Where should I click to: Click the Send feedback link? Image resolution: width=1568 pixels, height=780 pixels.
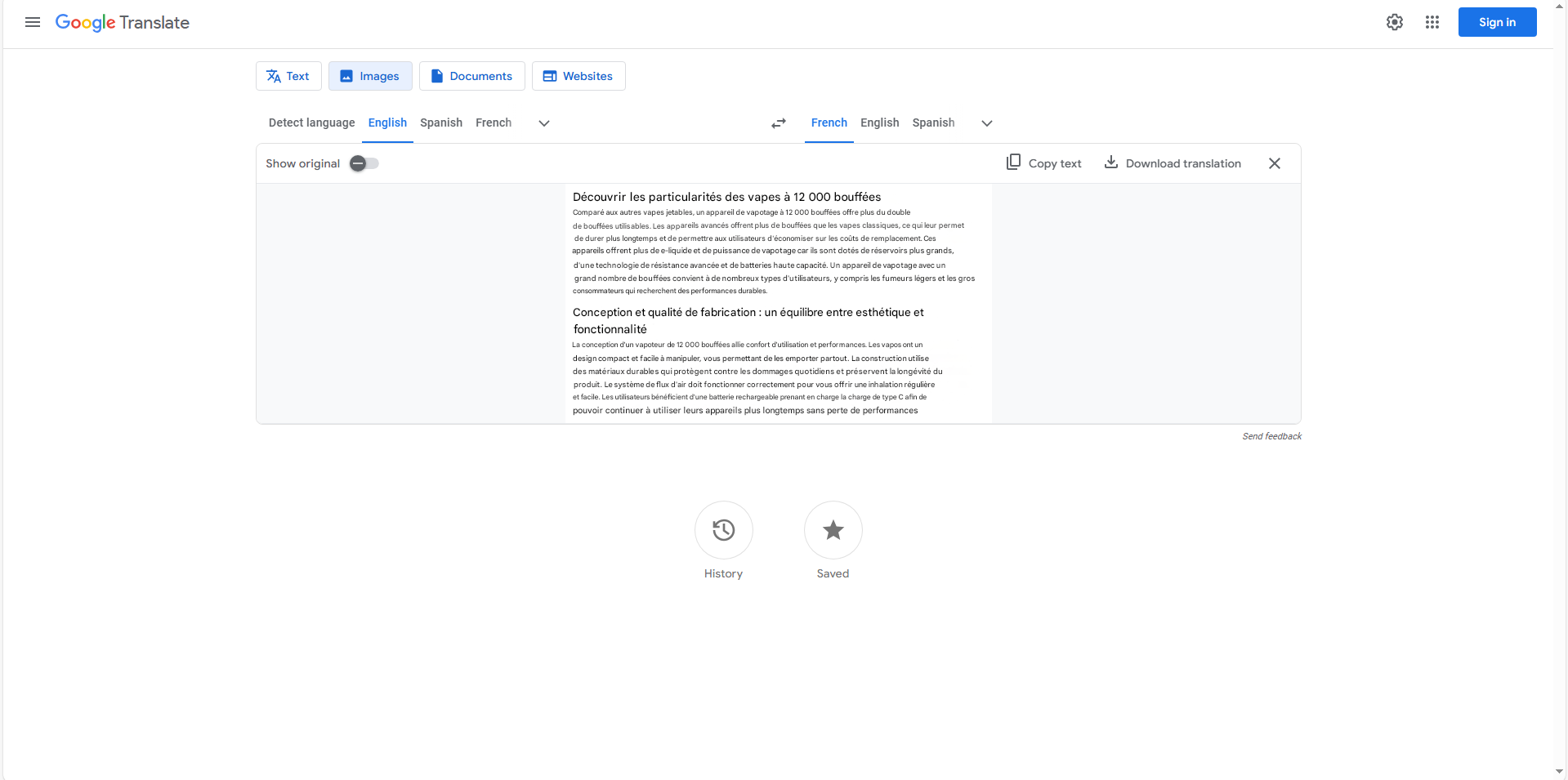[x=1271, y=435]
